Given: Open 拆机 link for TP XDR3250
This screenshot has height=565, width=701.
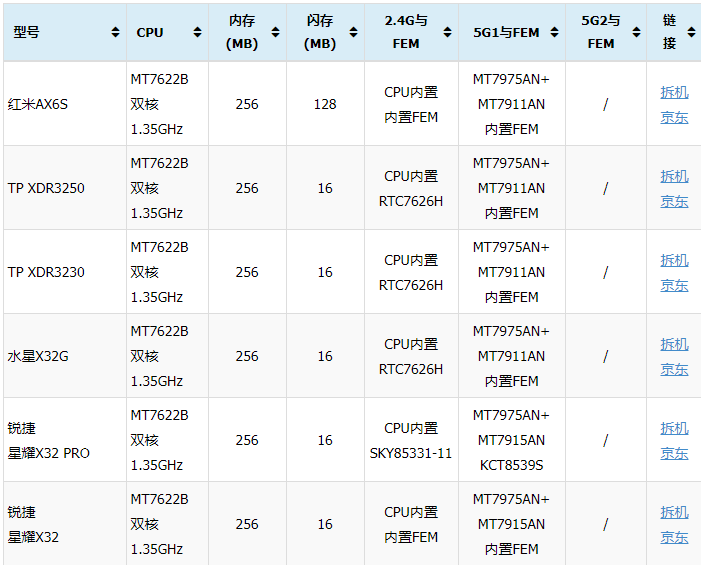Looking at the screenshot, I should point(674,176).
